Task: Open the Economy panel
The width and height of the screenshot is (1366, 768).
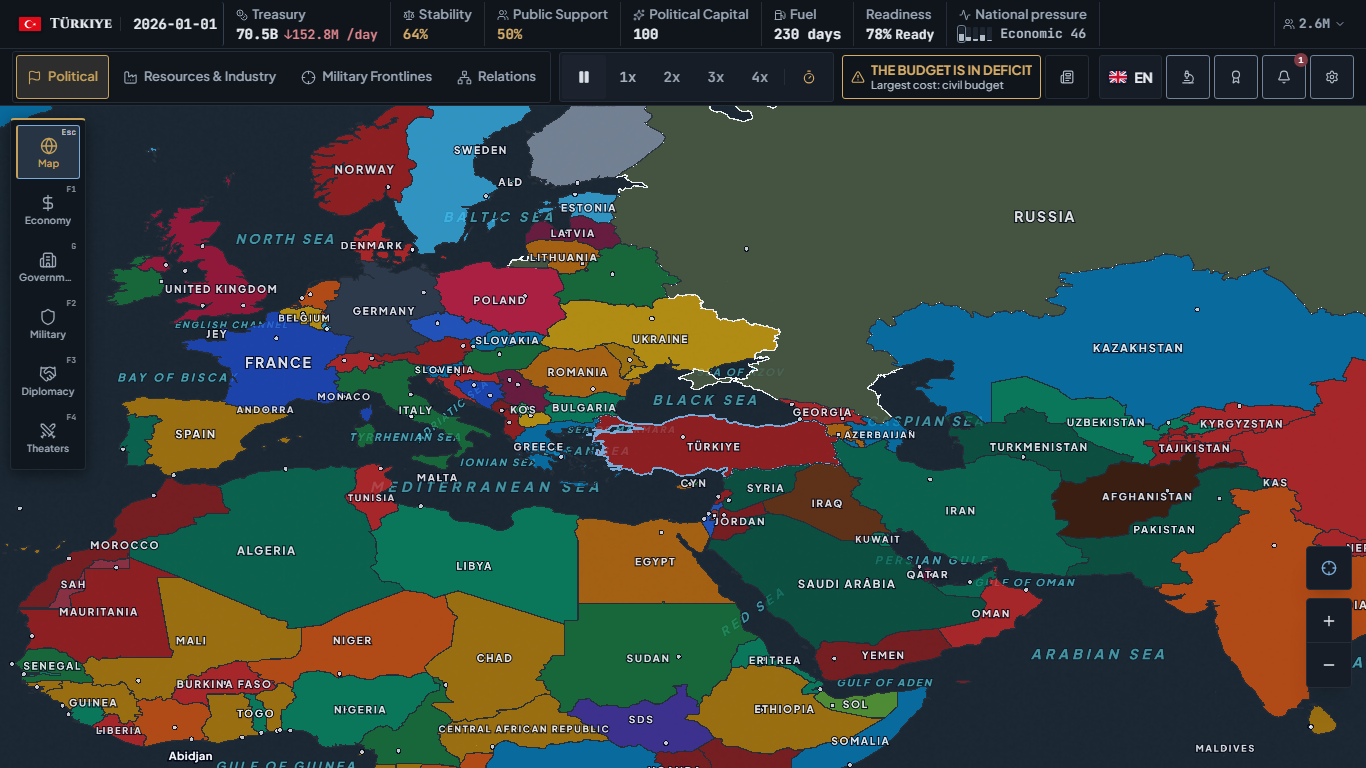Action: tap(48, 209)
